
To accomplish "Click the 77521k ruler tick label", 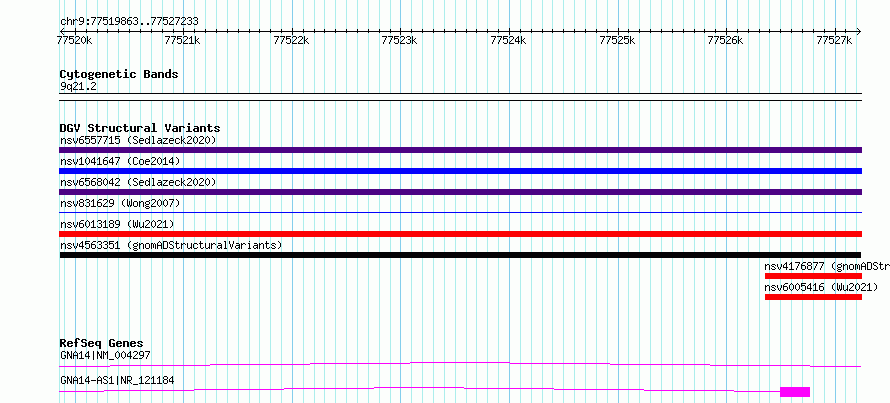I will point(182,40).
